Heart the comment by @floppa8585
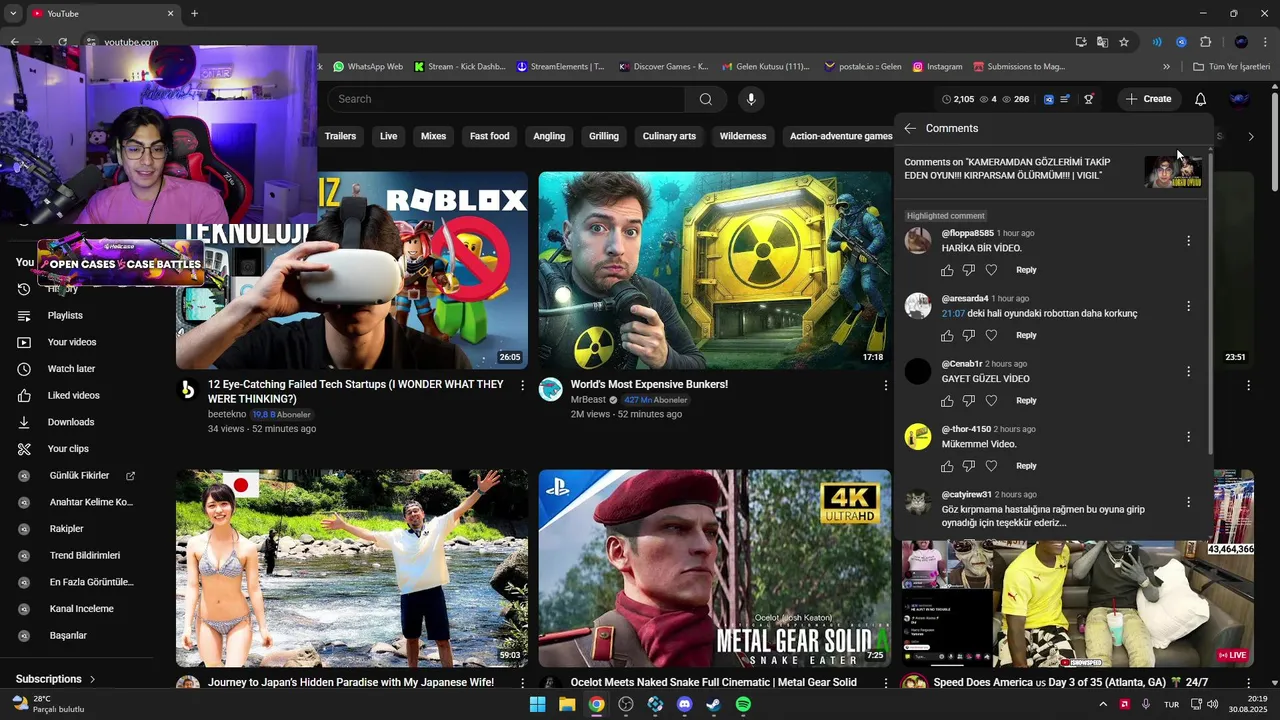Viewport: 1280px width, 720px height. coord(991,270)
